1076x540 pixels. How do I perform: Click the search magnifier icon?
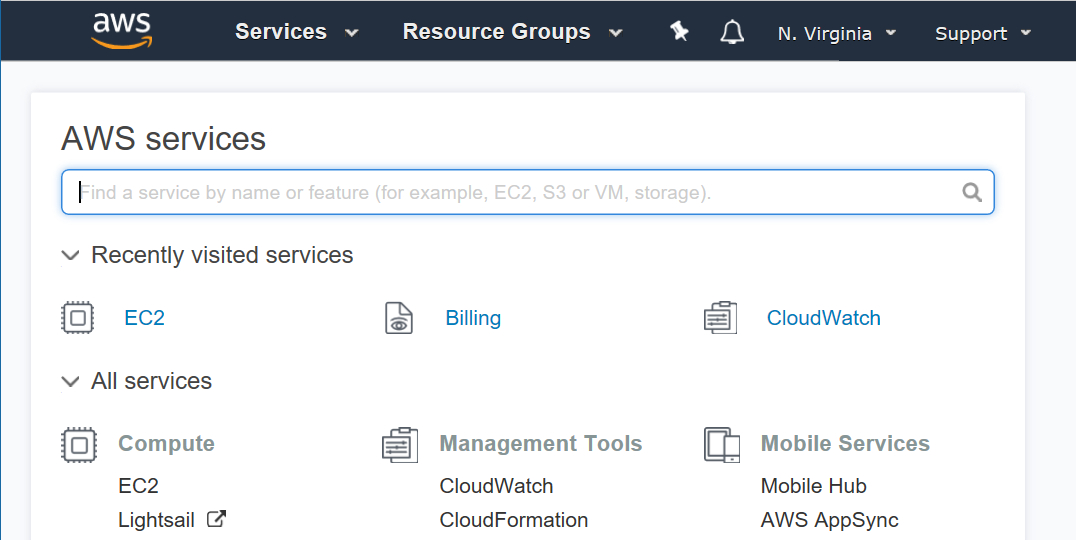[x=972, y=192]
